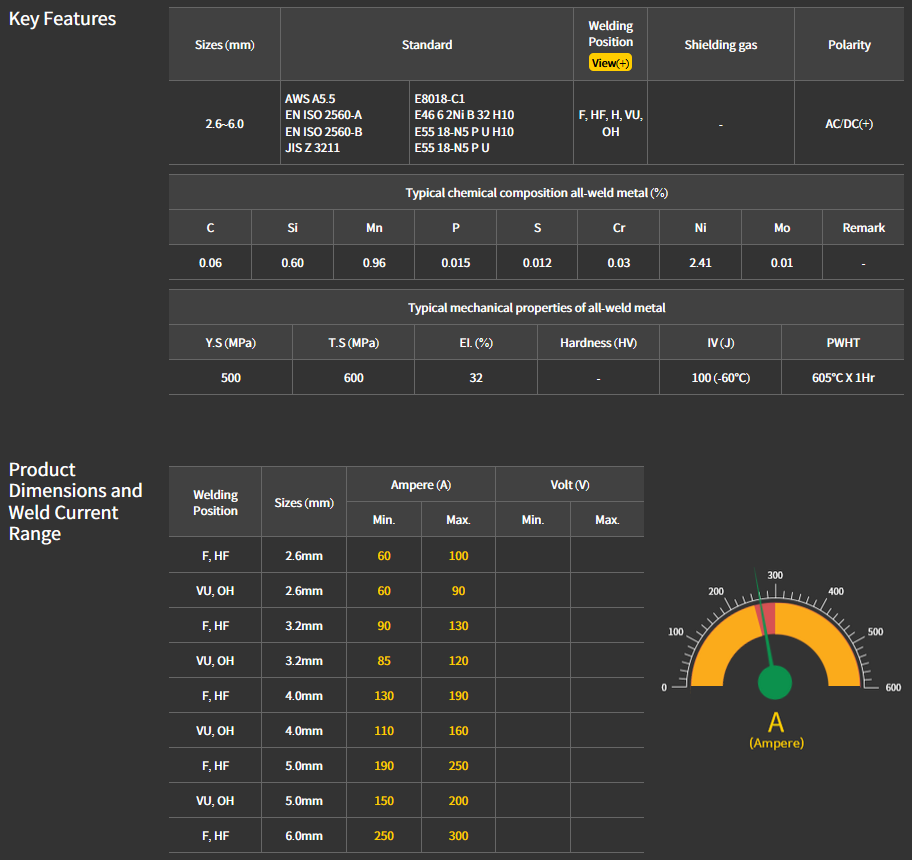Screen dimensions: 912x860
Task: Click the yellow 'A' ampere symbol below gauge
Action: tap(776, 722)
